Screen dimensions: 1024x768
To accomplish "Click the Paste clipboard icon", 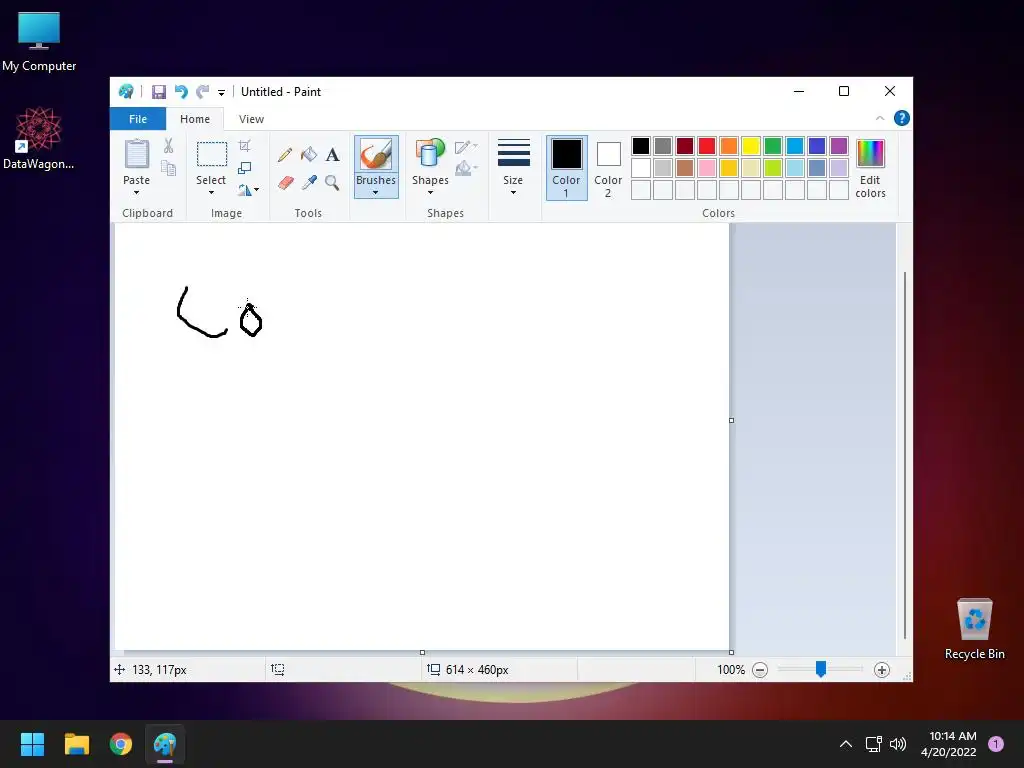I will click(x=136, y=155).
